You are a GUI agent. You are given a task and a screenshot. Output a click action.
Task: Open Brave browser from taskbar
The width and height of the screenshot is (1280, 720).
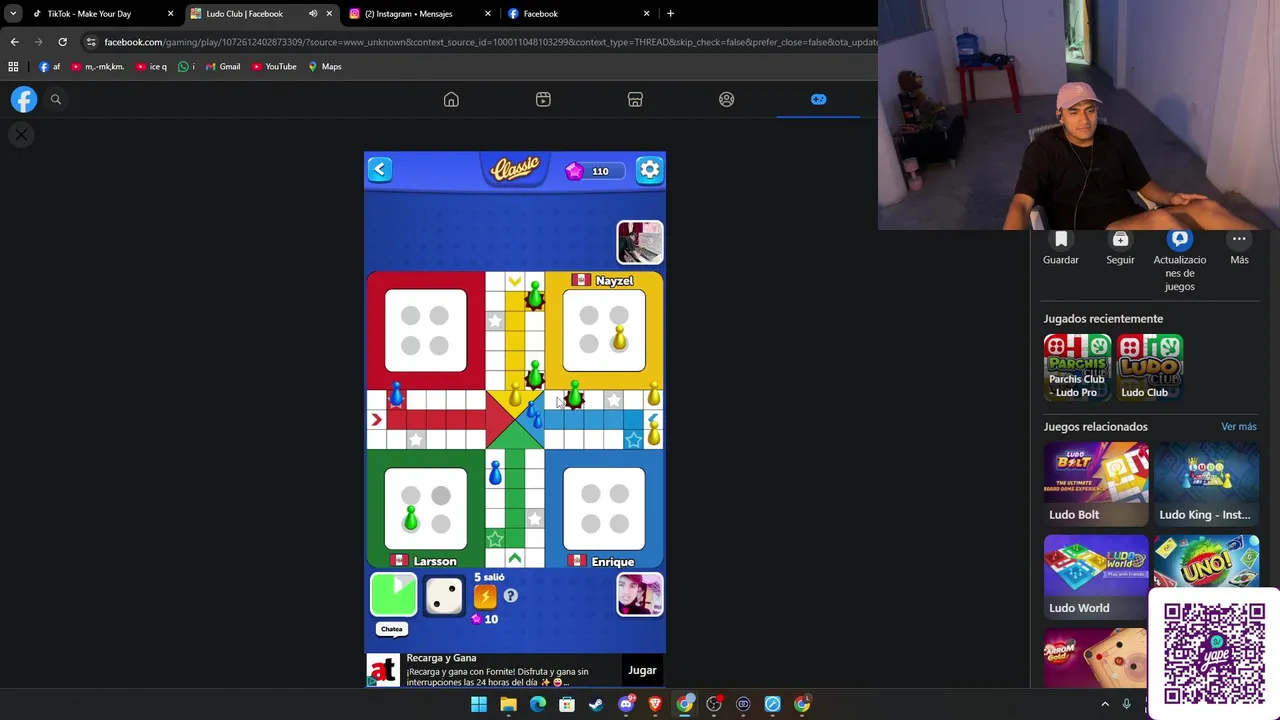tap(655, 704)
